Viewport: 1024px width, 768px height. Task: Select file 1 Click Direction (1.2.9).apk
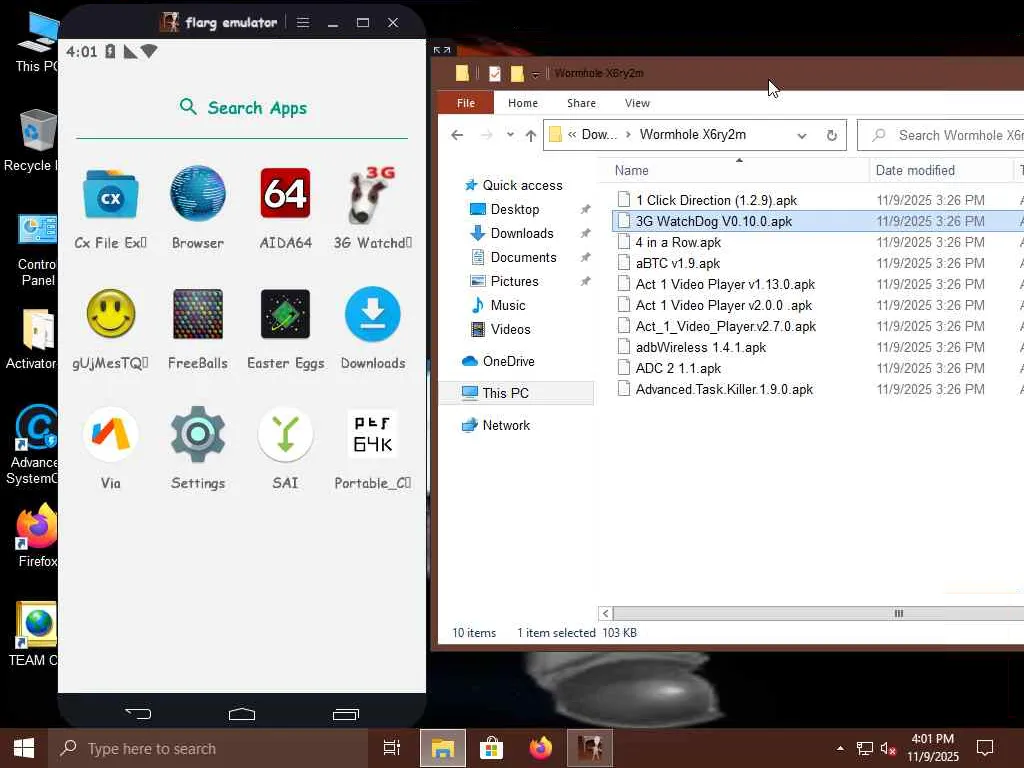(716, 200)
